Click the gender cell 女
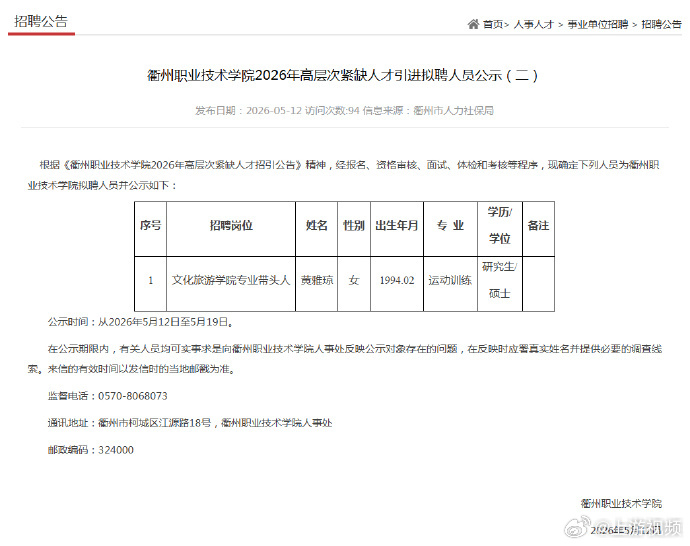Image resolution: width=690 pixels, height=546 pixels. point(354,284)
